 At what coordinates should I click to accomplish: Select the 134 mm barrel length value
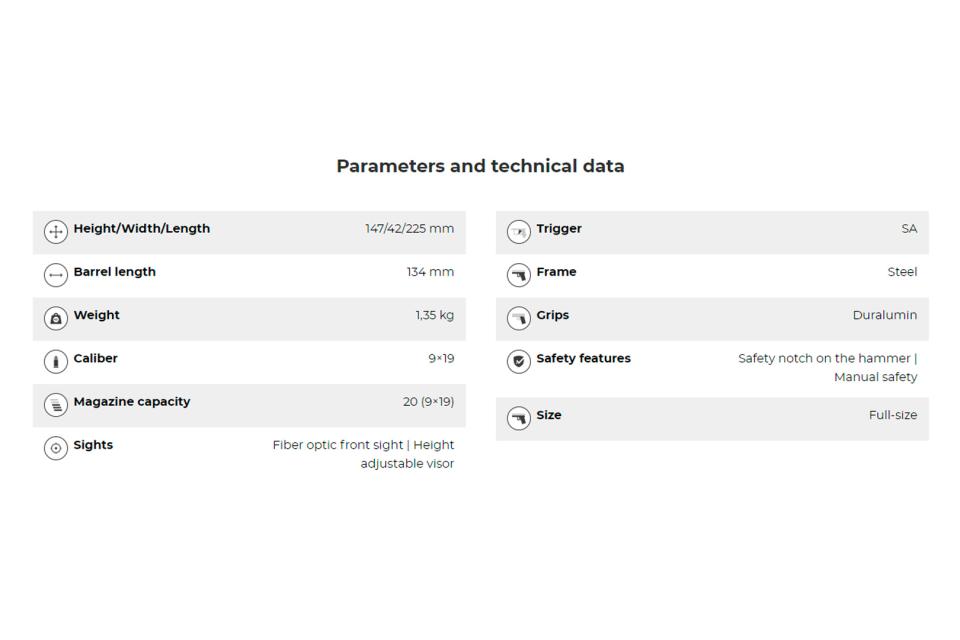click(430, 272)
